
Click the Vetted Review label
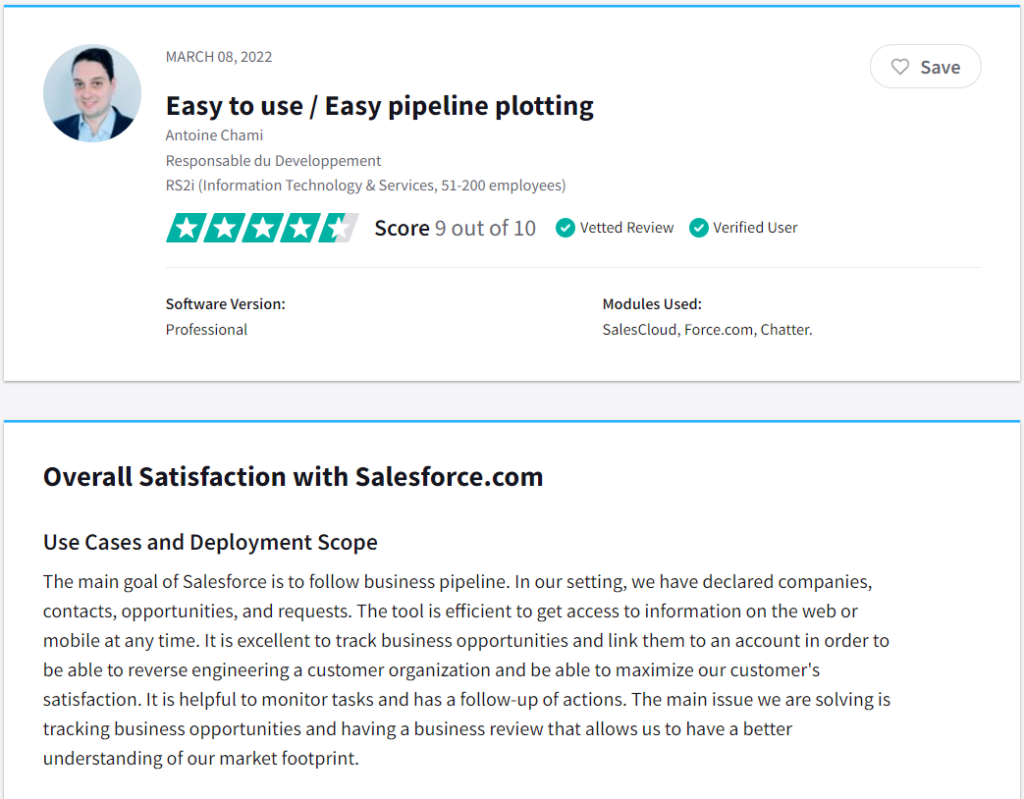[x=627, y=228]
